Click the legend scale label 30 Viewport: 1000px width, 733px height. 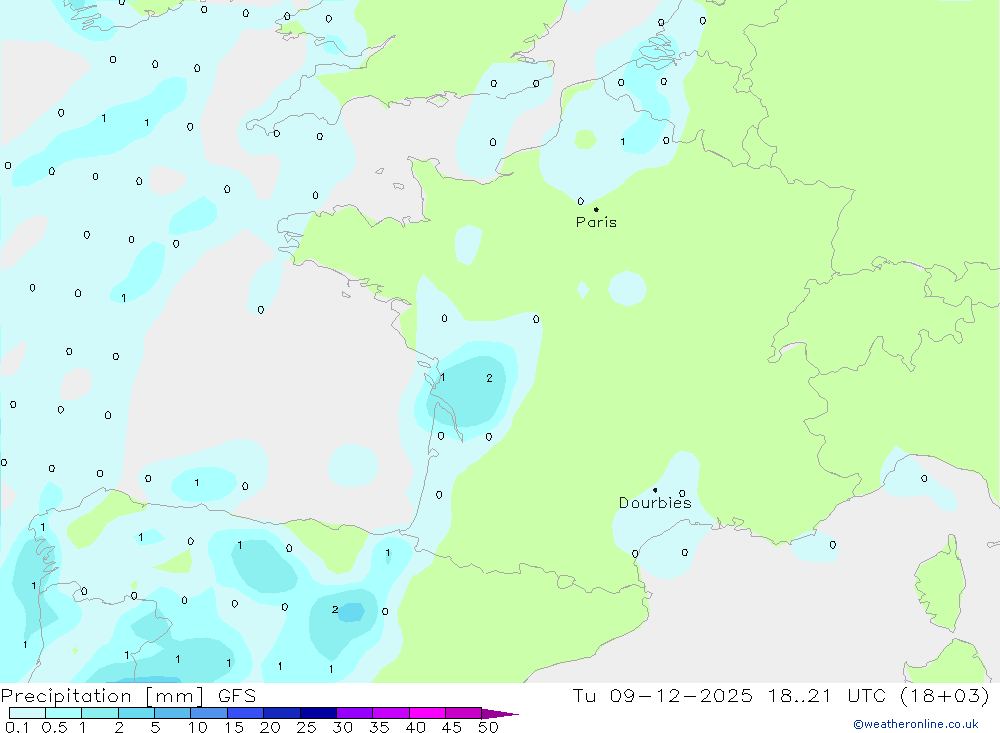tap(343, 727)
